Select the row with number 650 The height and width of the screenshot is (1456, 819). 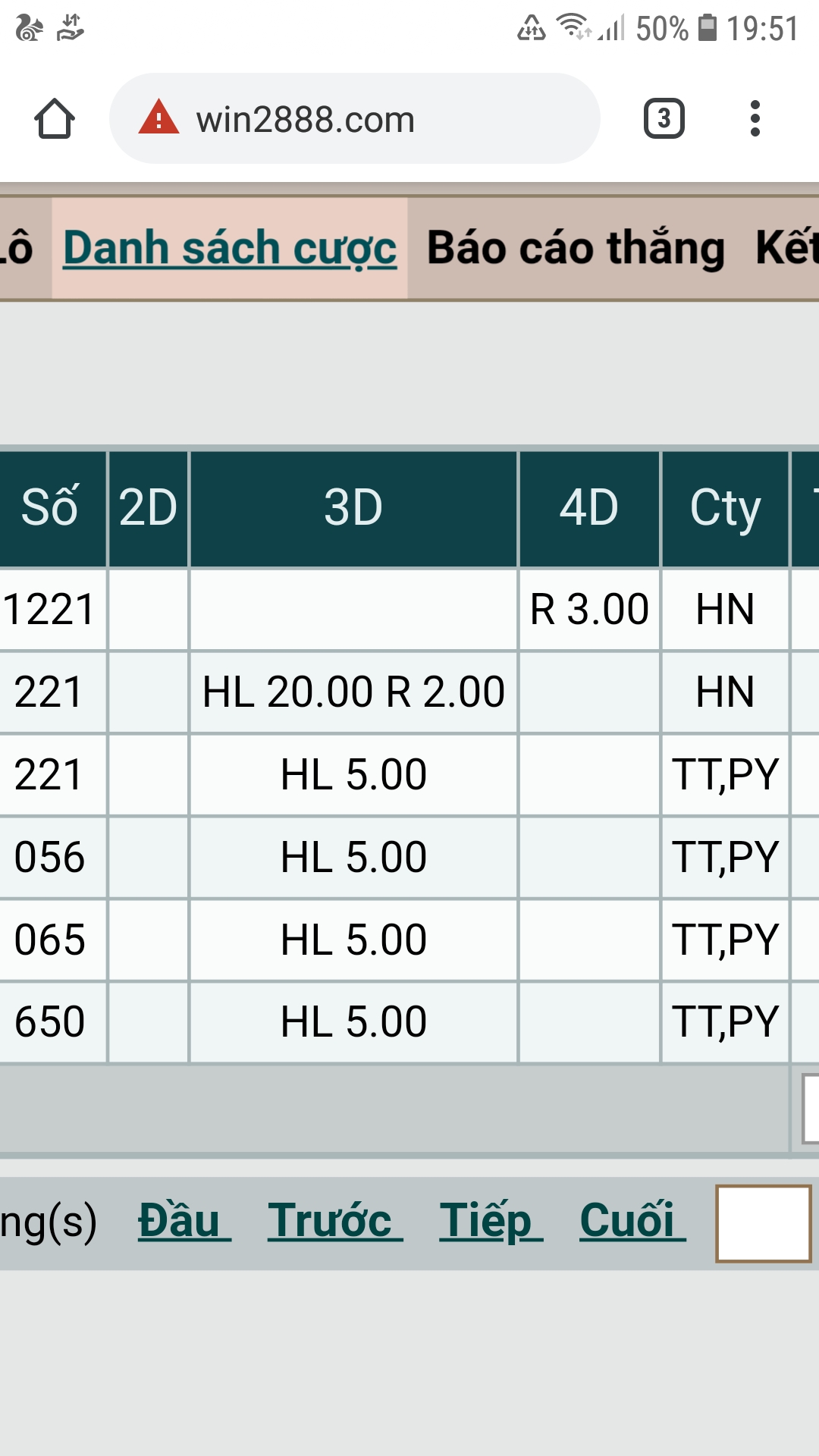tap(50, 1022)
